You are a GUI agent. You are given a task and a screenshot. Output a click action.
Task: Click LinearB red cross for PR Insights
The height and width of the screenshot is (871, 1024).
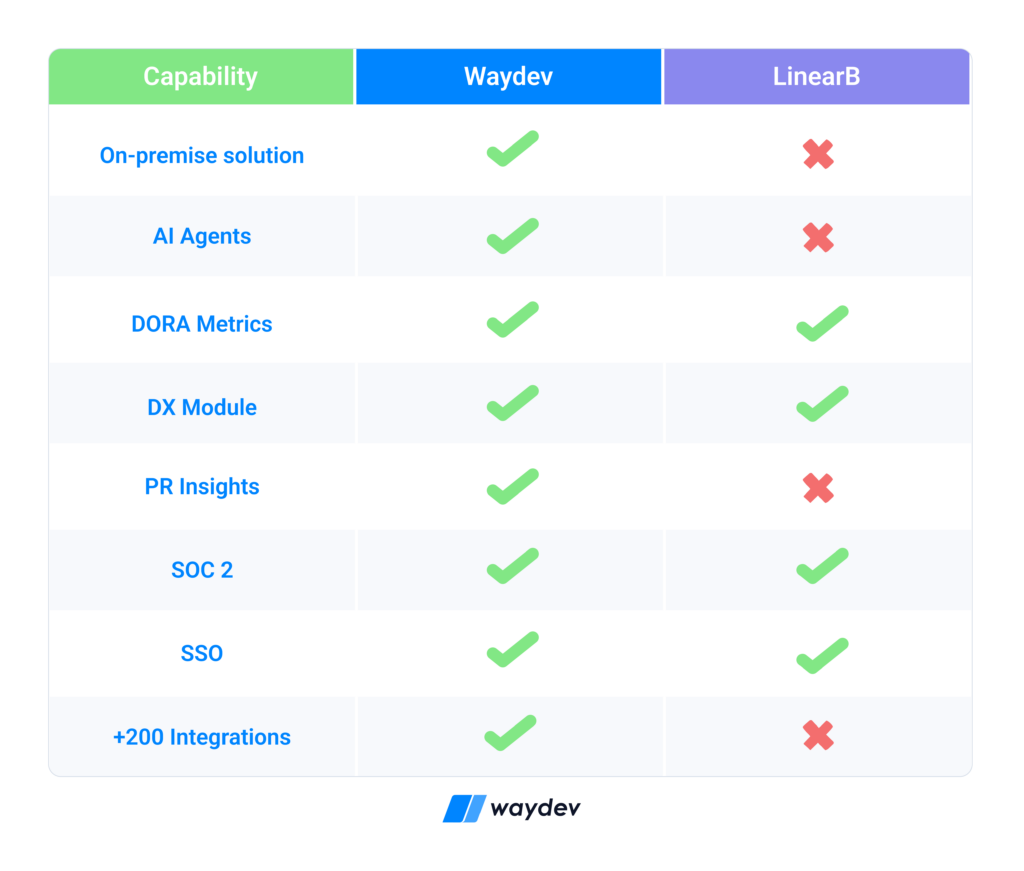818,488
